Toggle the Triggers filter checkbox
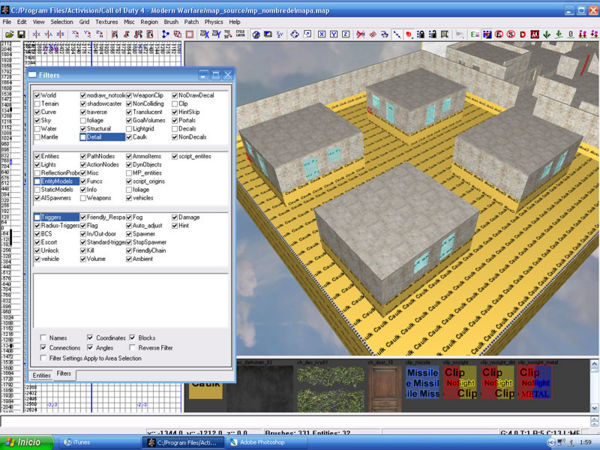600x450 pixels. pos(37,217)
